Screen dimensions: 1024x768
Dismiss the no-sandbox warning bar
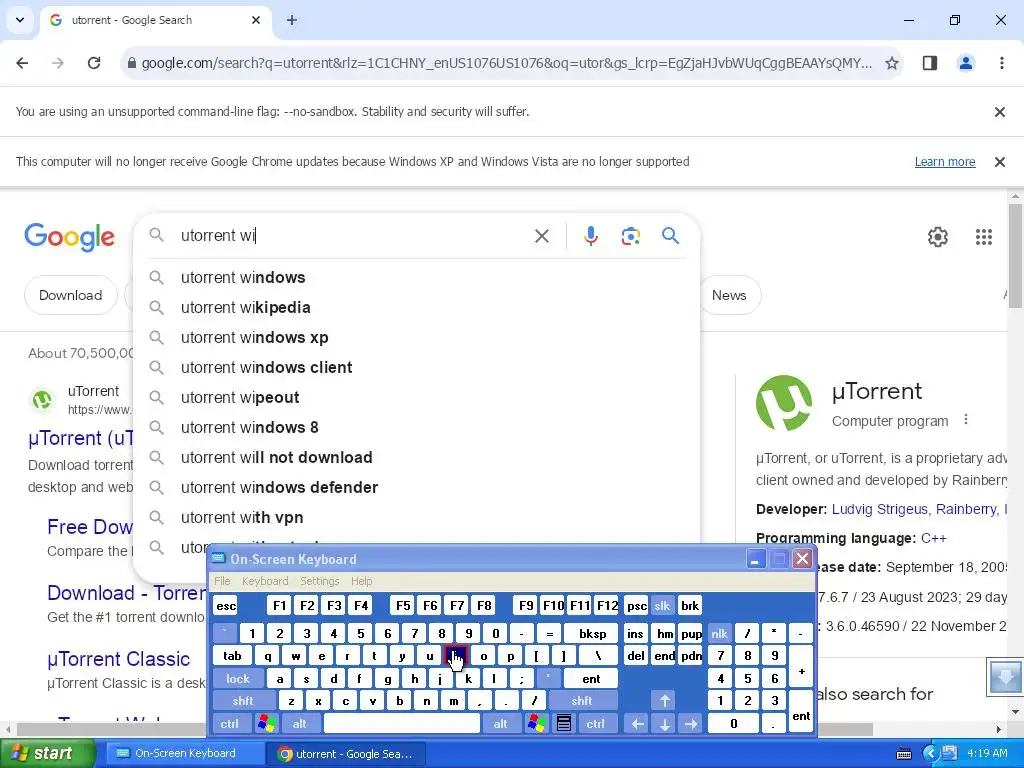pos(999,112)
